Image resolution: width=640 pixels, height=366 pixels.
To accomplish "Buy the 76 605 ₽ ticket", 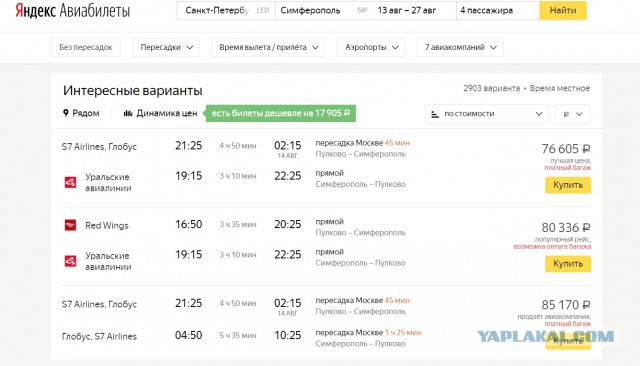I will pyautogui.click(x=568, y=185).
